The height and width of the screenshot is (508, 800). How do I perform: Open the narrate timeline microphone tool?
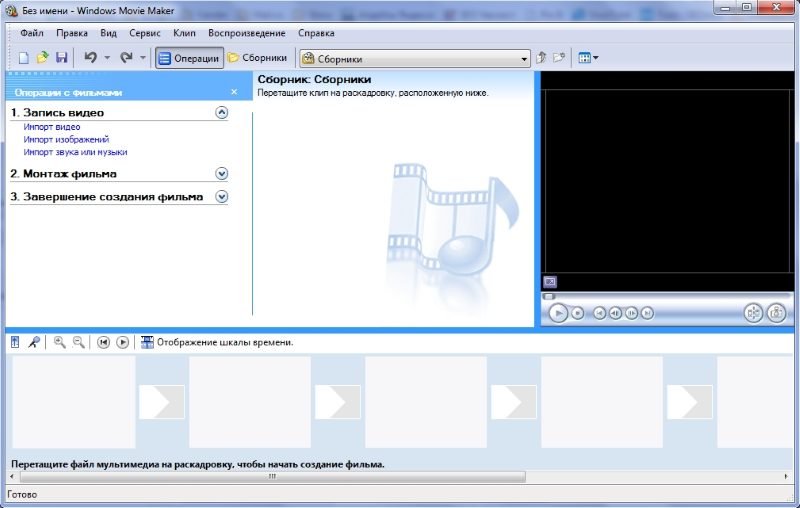34,342
